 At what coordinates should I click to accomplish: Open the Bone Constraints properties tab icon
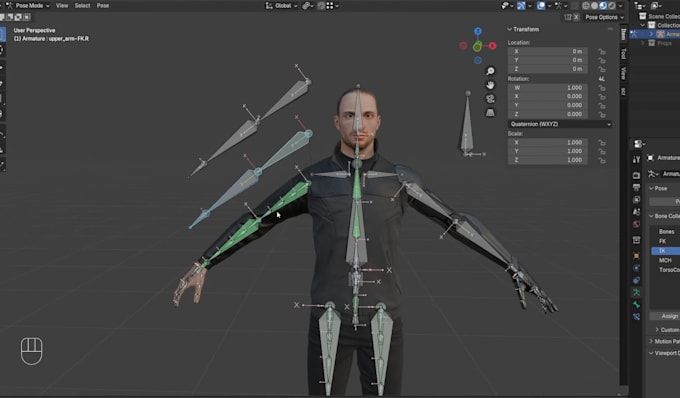pos(636,317)
